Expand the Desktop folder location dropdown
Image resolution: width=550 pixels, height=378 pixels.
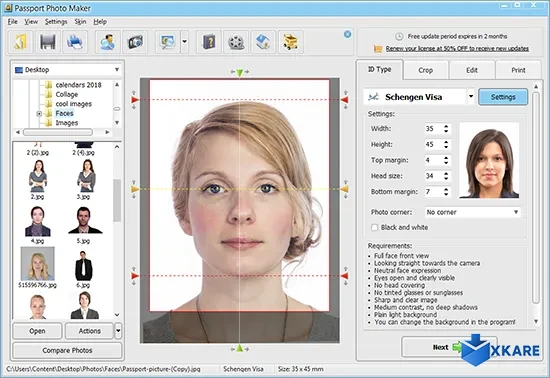tap(117, 70)
